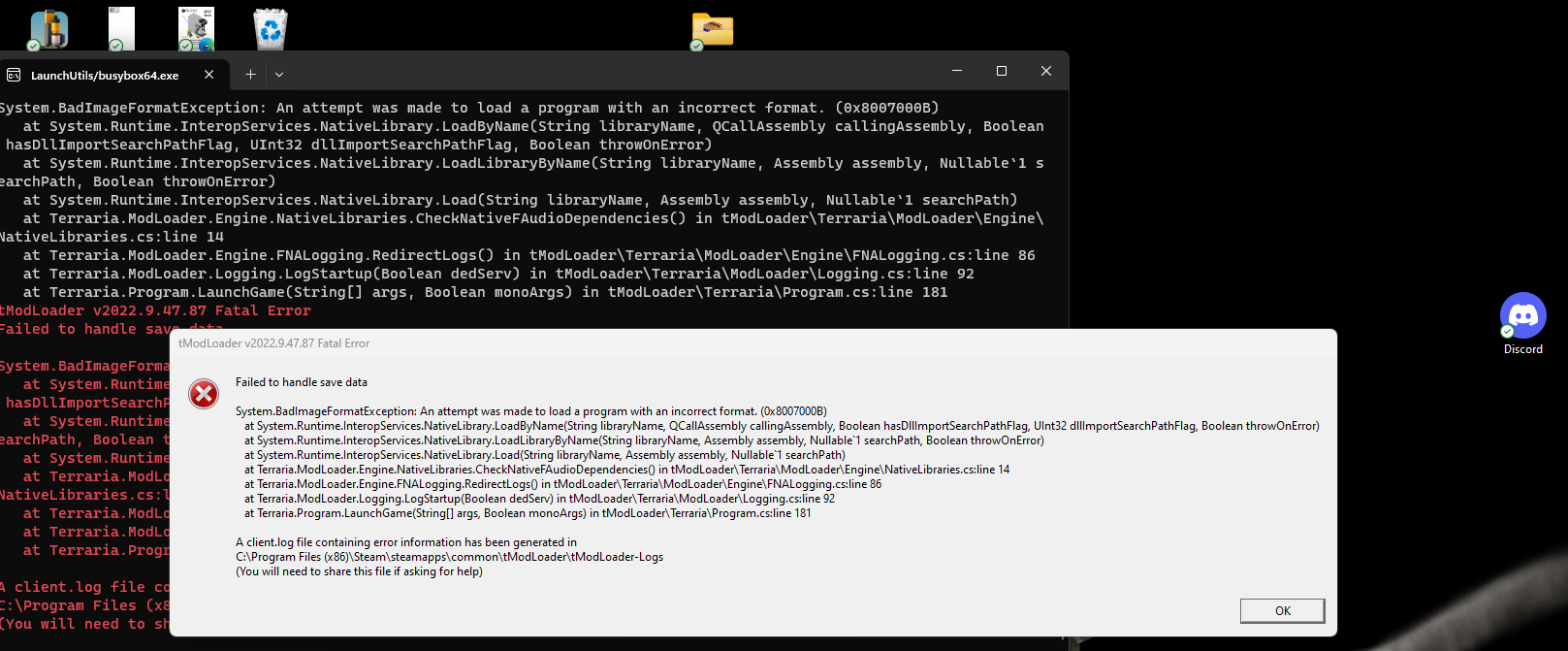
Task: Click dialog BadImageFormatException message line
Action: (x=531, y=411)
